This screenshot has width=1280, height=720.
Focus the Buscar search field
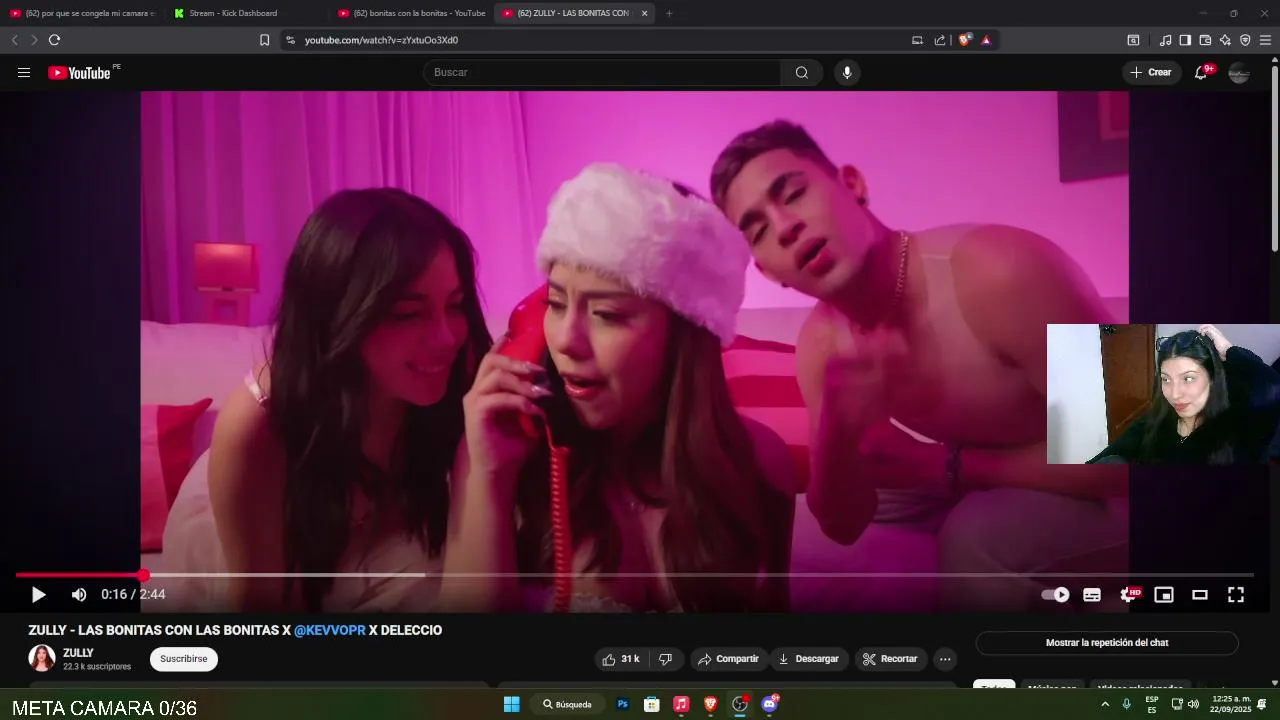coord(603,72)
